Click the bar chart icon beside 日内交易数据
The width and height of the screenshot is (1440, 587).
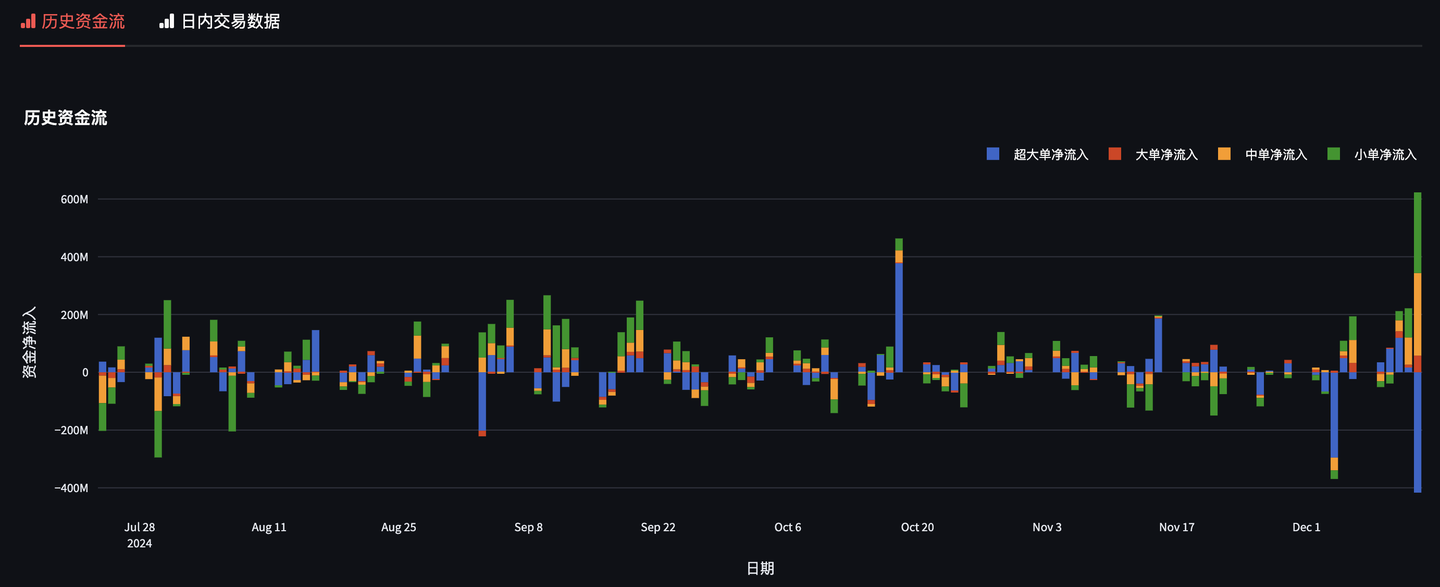(167, 21)
